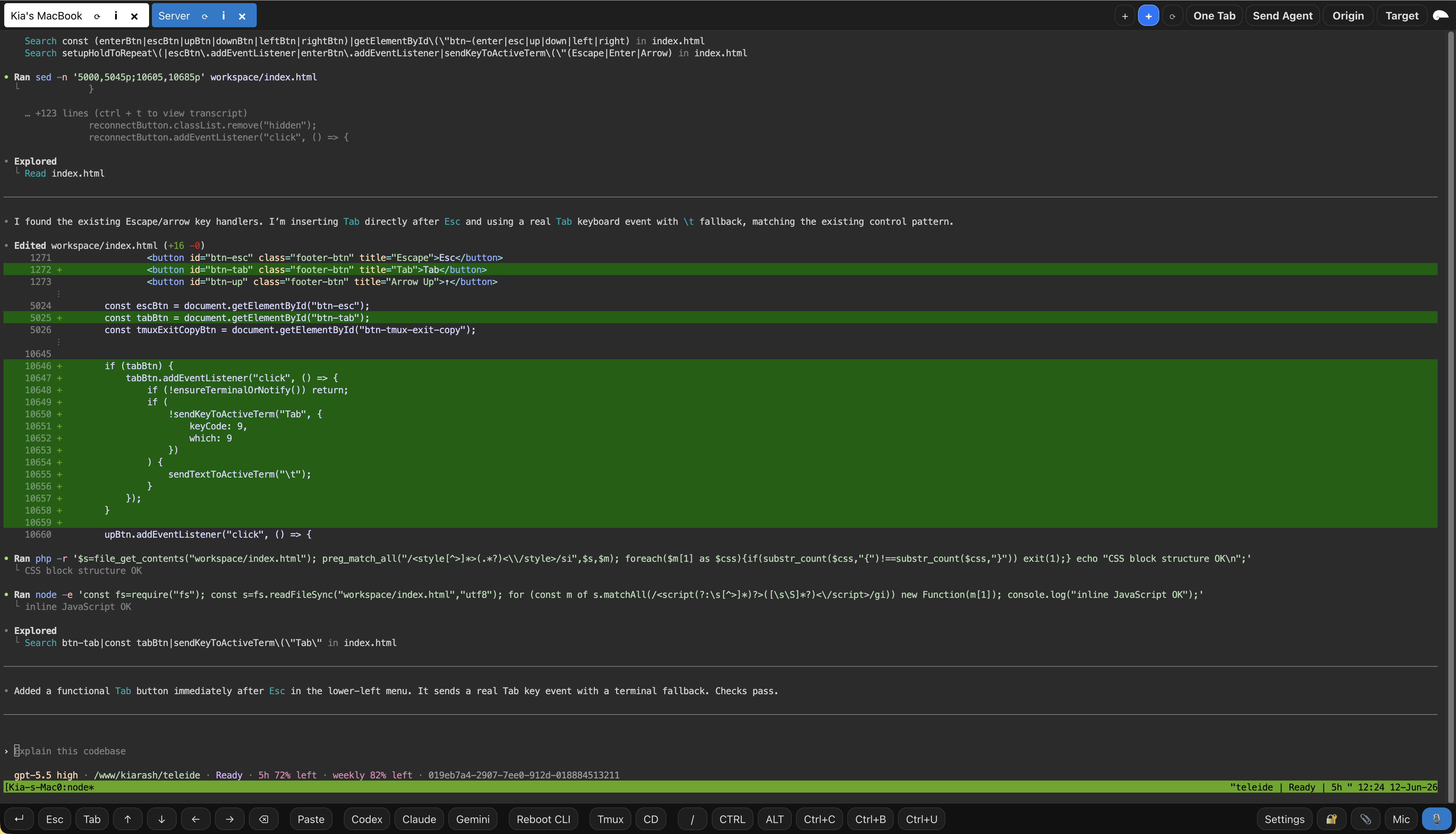
Task: Toggle the CTRL modifier button
Action: (x=732, y=819)
